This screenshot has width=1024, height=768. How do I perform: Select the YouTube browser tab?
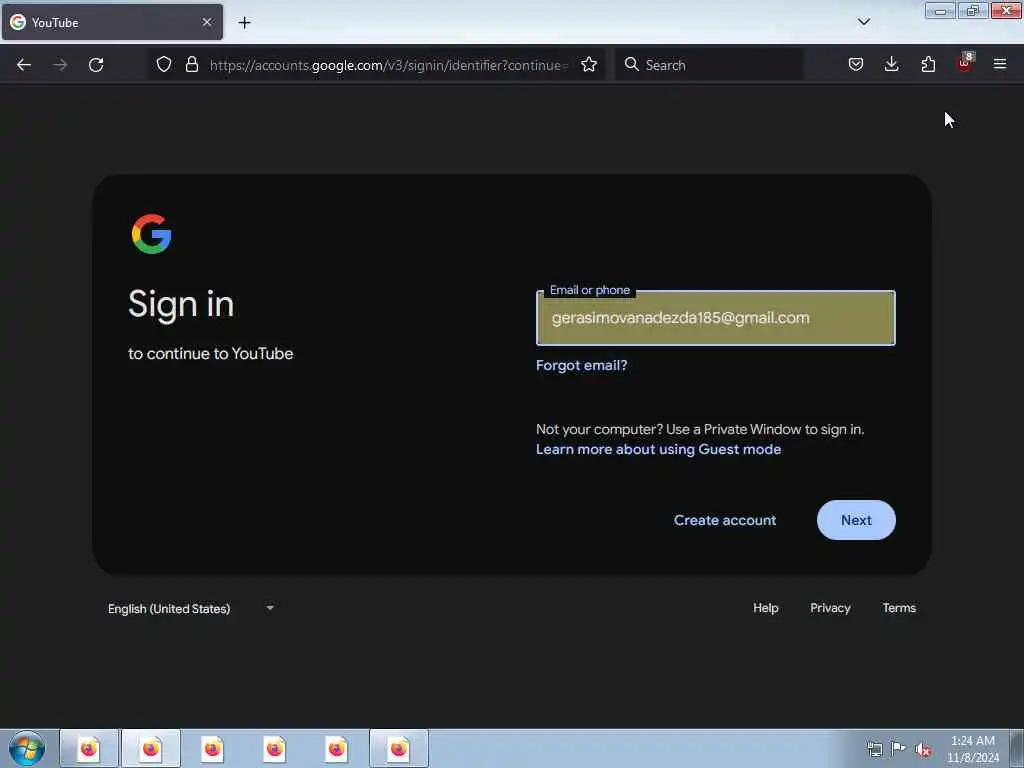point(112,22)
